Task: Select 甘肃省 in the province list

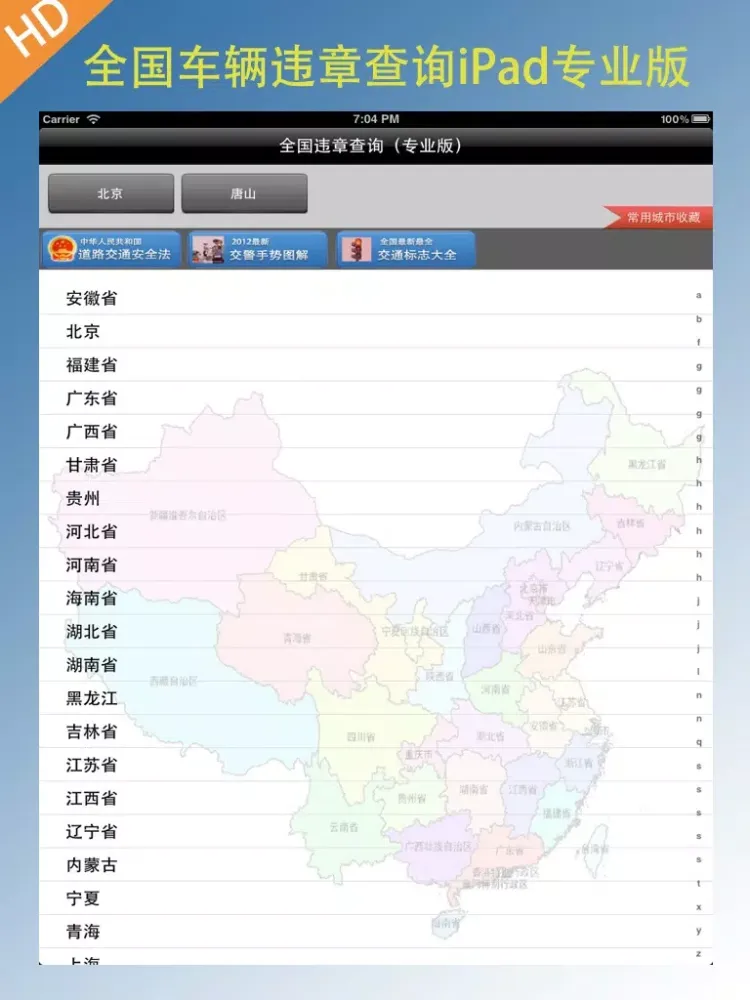Action: (376, 465)
